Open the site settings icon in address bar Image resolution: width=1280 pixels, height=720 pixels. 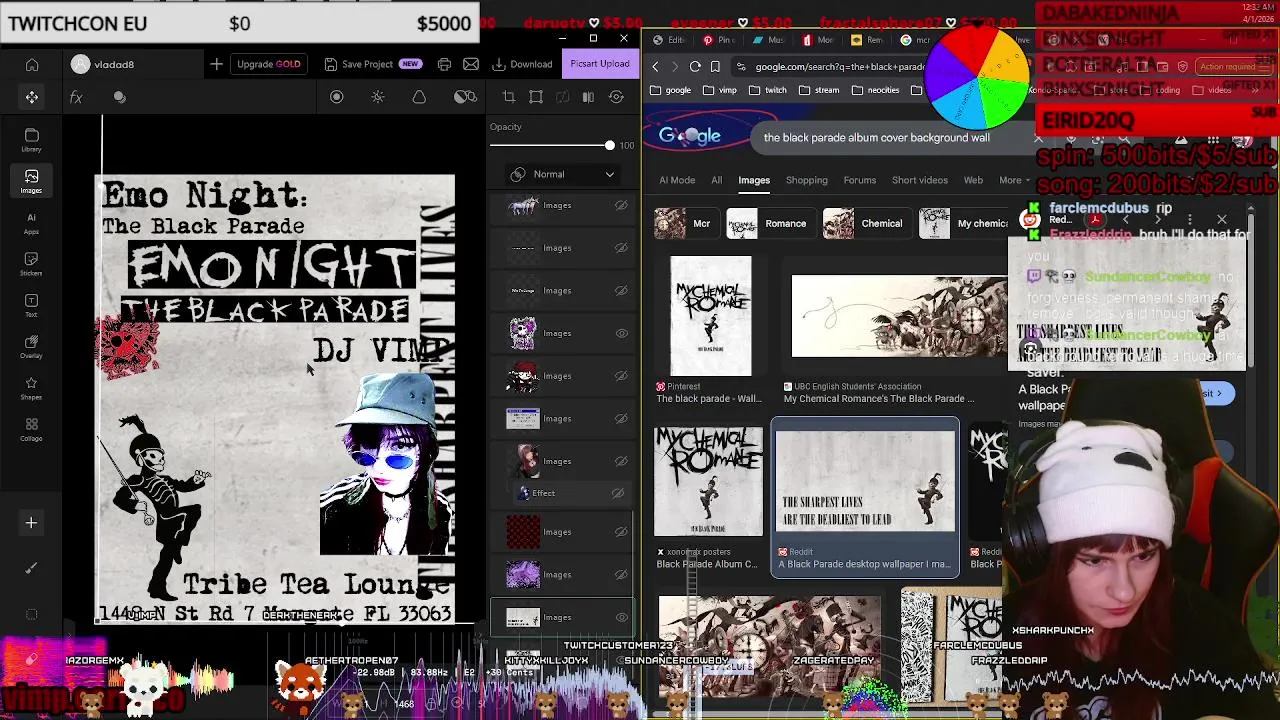741,67
